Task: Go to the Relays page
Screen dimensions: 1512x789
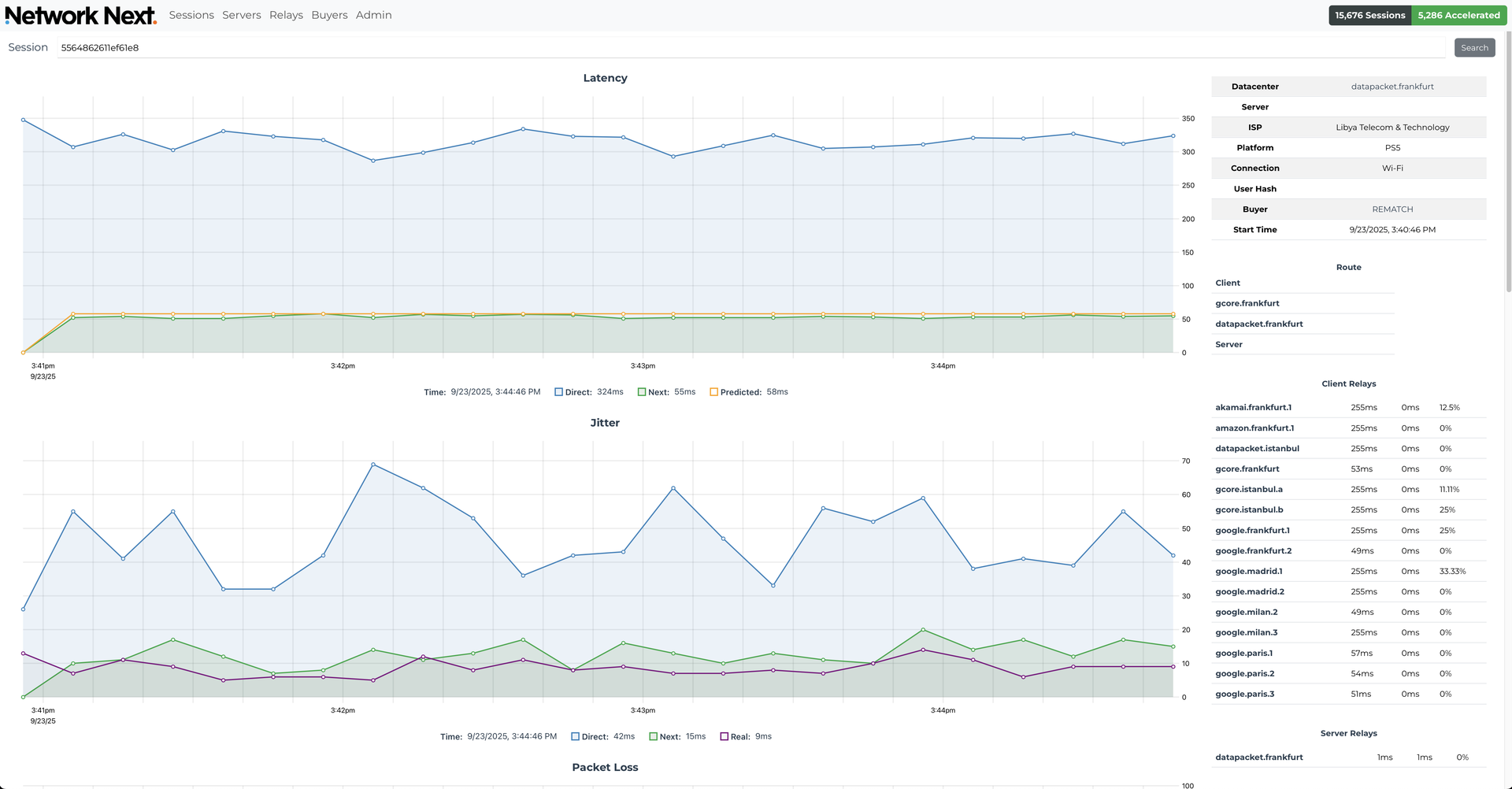Action: (286, 16)
